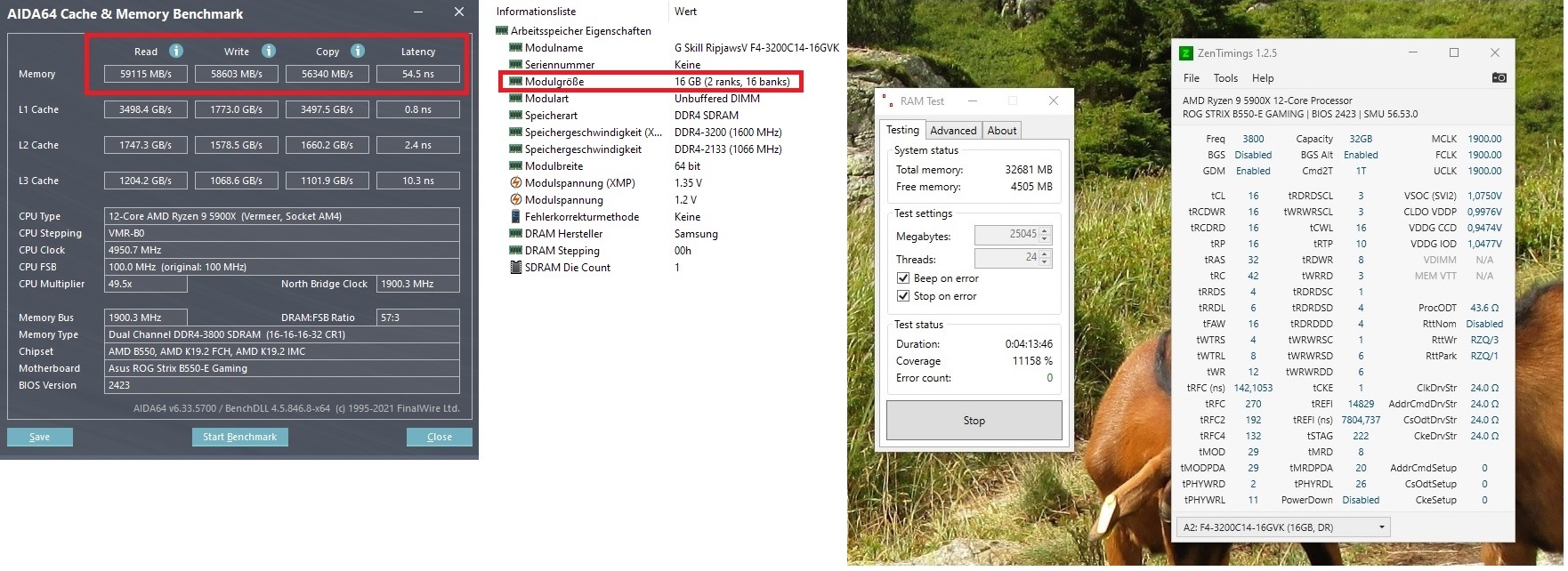Screen dimensions: 1568x571
Task: Click the Fehlerkorrekturmethode row icon
Action: pos(515,217)
